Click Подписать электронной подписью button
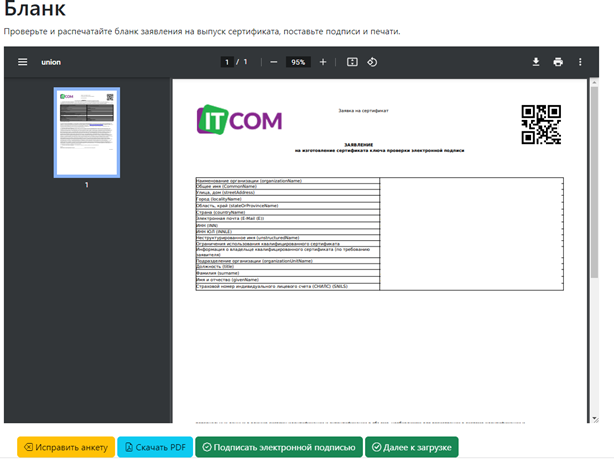Image resolution: width=614 pixels, height=459 pixels. 278,447
